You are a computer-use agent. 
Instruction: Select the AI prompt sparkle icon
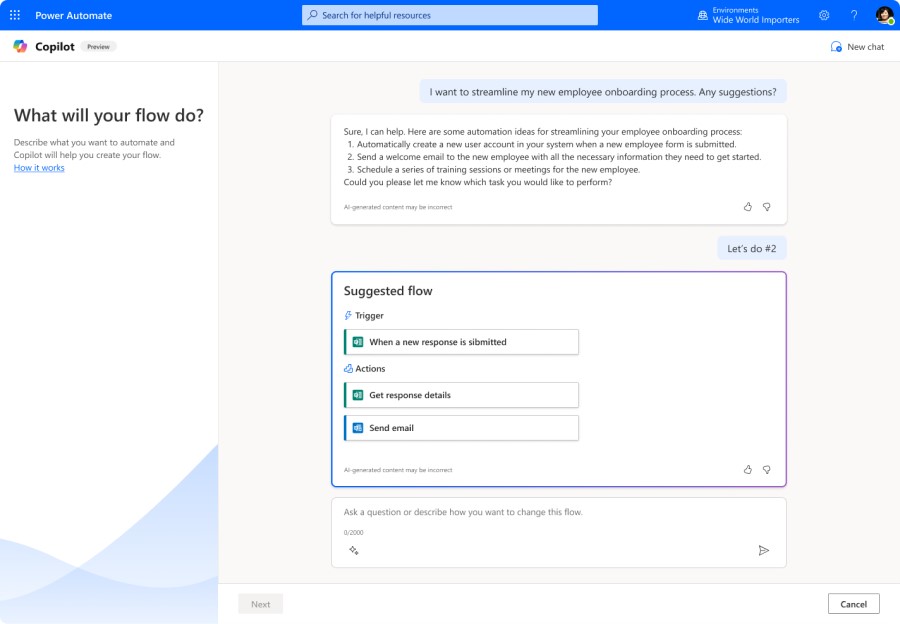(352, 550)
